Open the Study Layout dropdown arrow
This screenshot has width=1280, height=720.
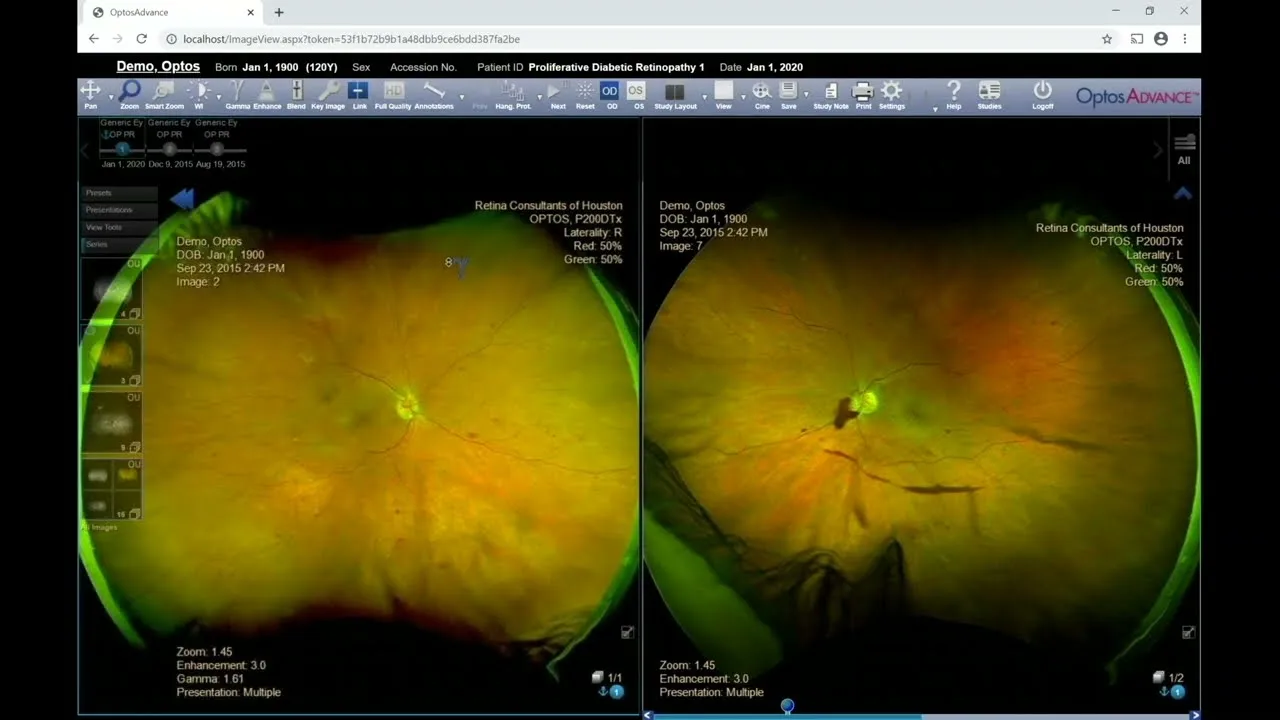[704, 98]
